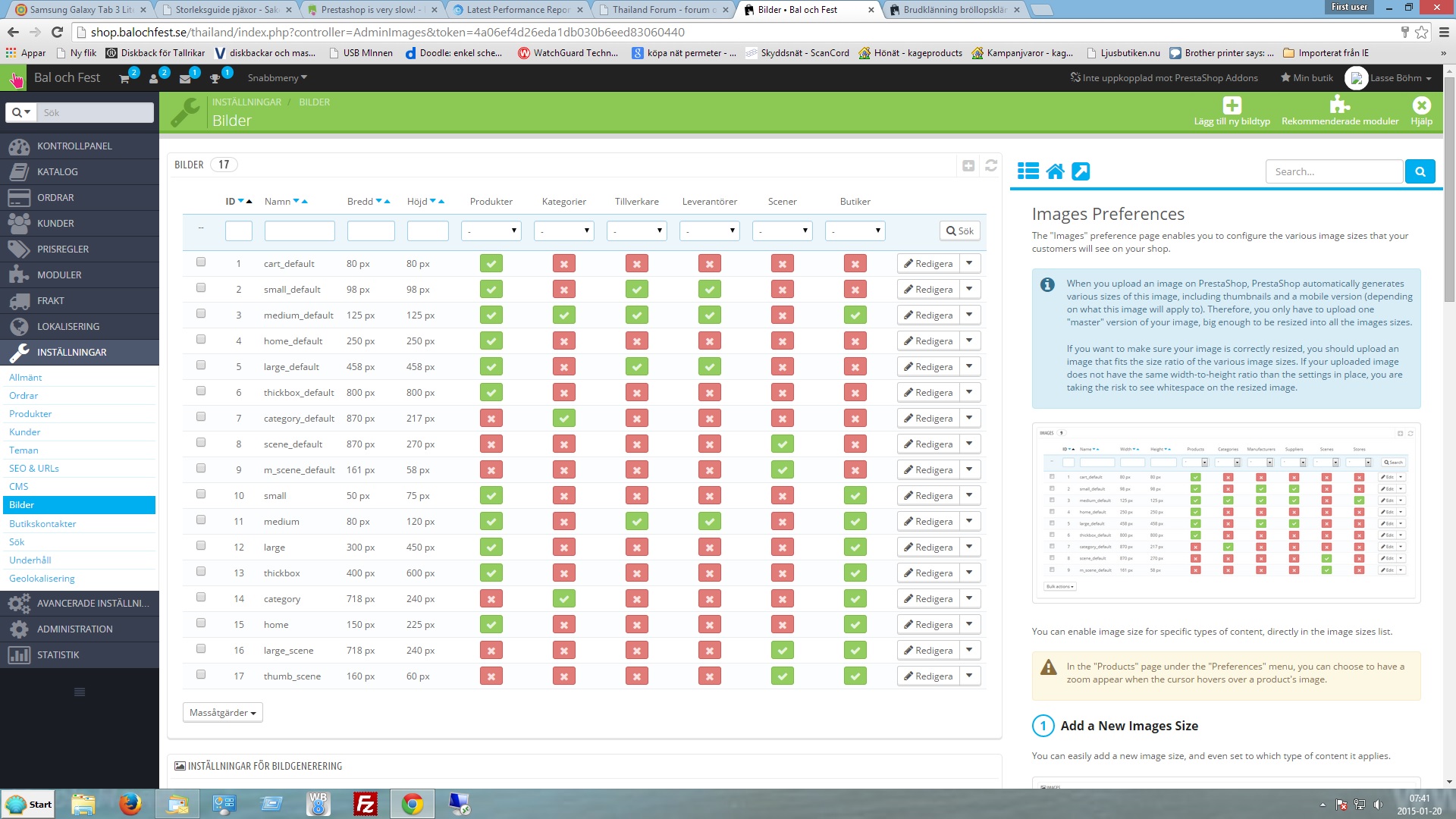Open 'SEO & URLs' submenu item

[34, 469]
